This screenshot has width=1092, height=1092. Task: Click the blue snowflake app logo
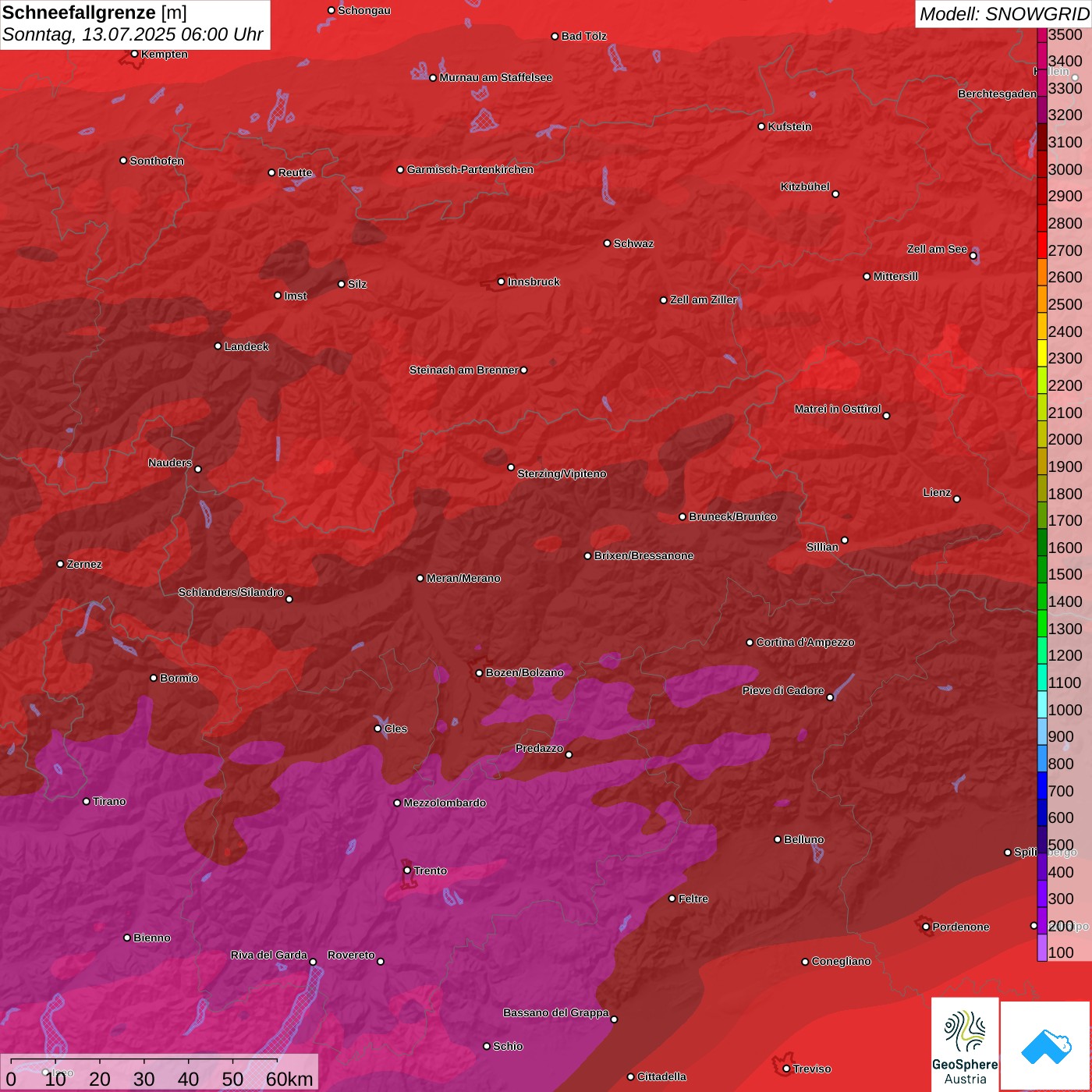[1046, 1046]
